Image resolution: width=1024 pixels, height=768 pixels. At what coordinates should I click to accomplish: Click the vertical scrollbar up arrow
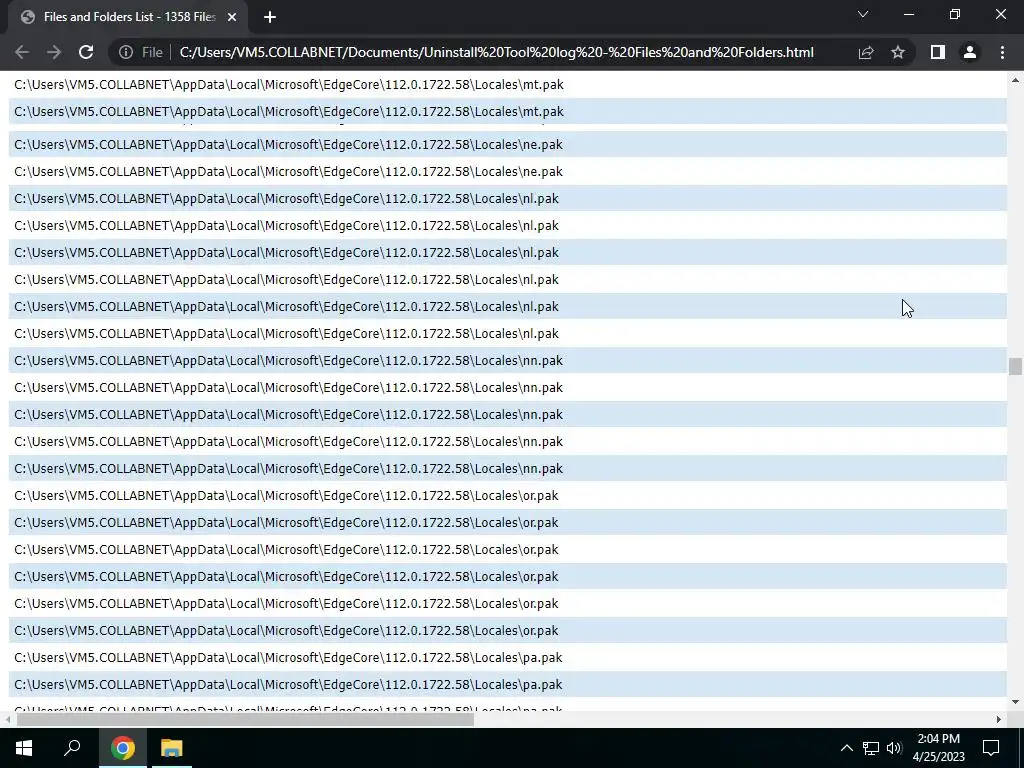coord(1015,80)
